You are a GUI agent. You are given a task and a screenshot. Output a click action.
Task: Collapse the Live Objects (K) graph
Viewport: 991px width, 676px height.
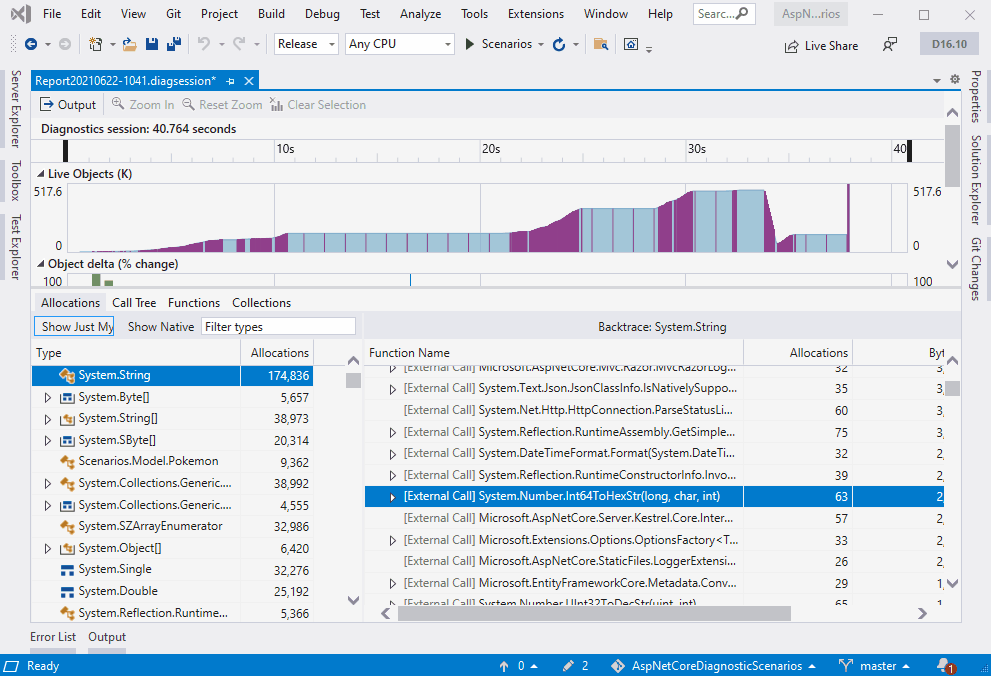click(x=40, y=174)
